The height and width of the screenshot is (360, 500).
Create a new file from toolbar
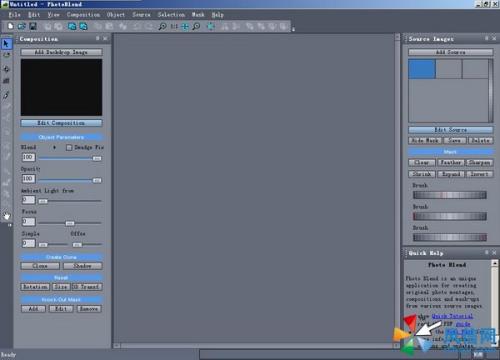coord(10,26)
